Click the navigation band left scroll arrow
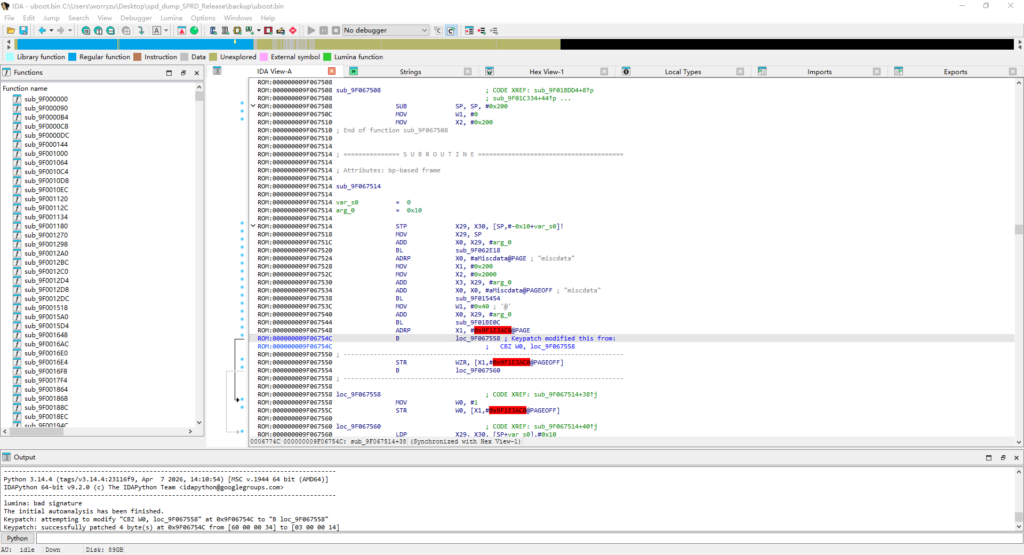 click(x=8, y=44)
